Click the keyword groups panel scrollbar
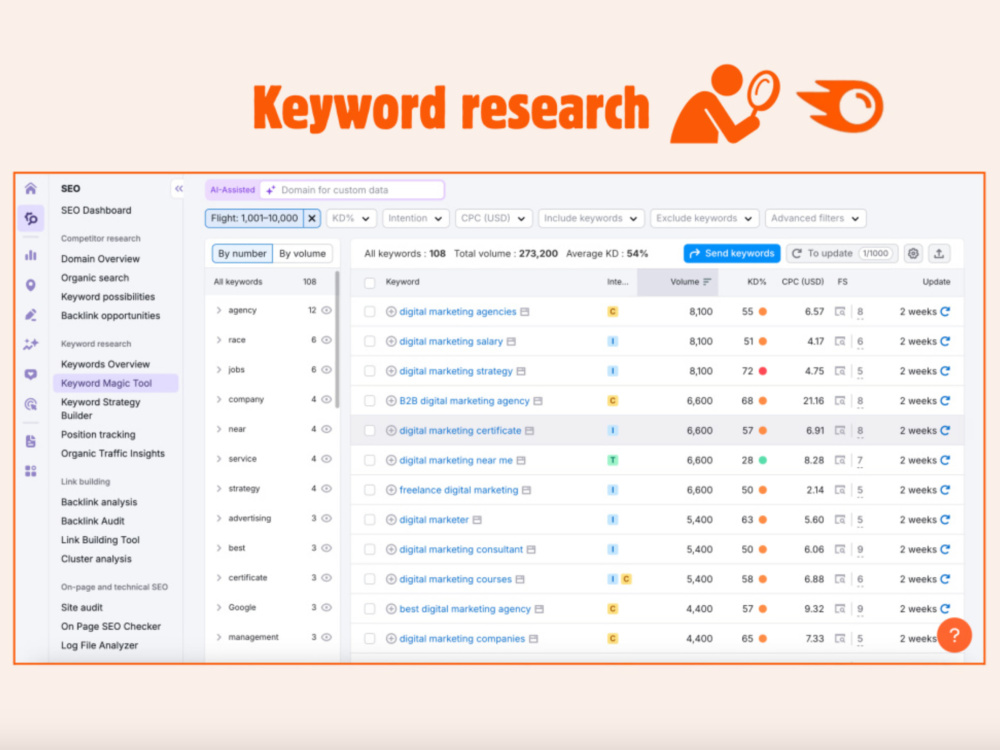 [337, 340]
